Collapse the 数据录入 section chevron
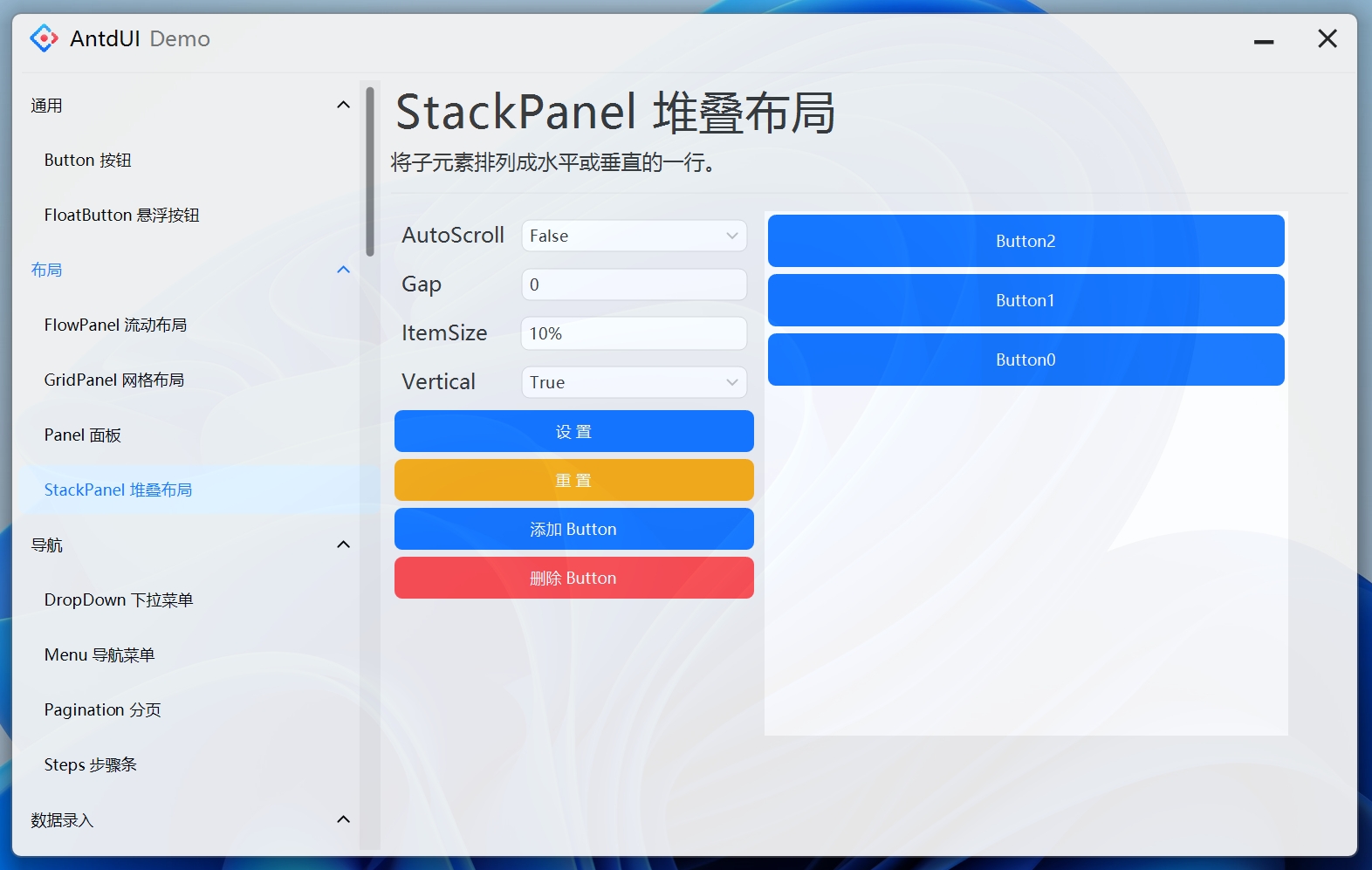Viewport: 1372px width, 870px height. coord(343,819)
